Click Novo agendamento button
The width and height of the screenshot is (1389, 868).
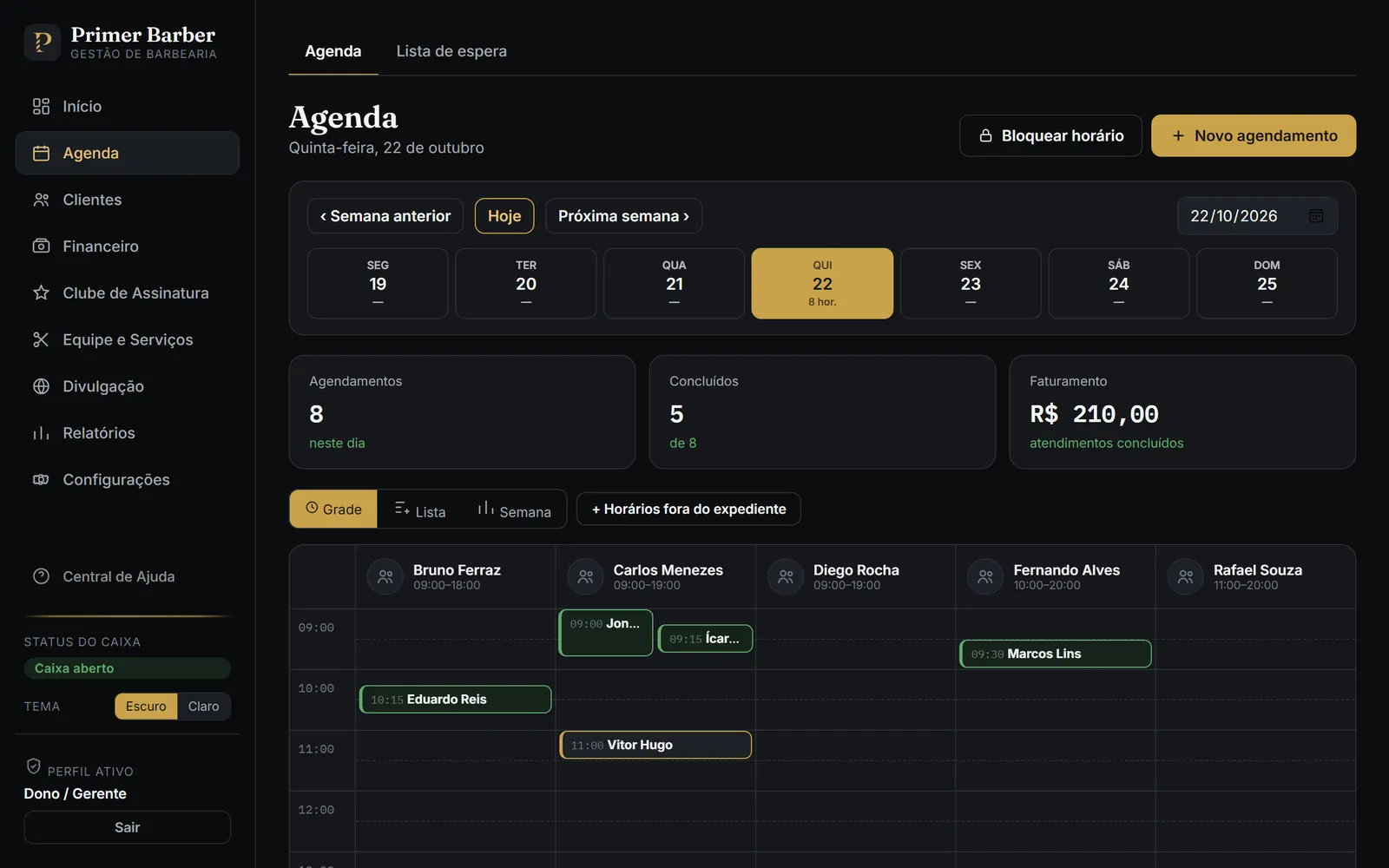tap(1254, 135)
